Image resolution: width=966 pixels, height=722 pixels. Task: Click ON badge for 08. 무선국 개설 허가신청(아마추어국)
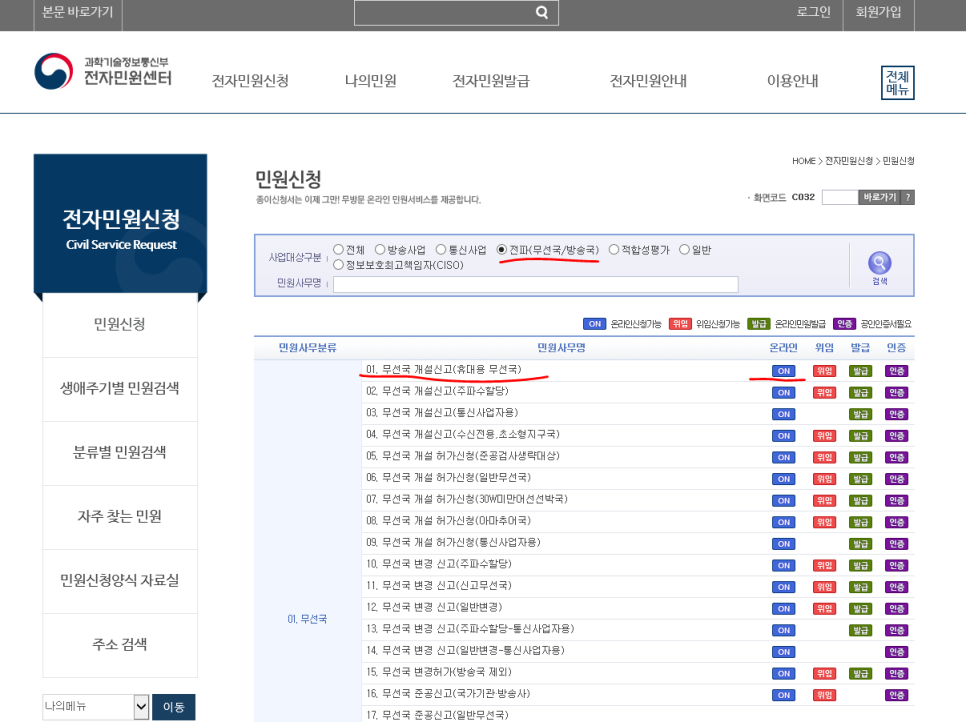click(x=784, y=522)
